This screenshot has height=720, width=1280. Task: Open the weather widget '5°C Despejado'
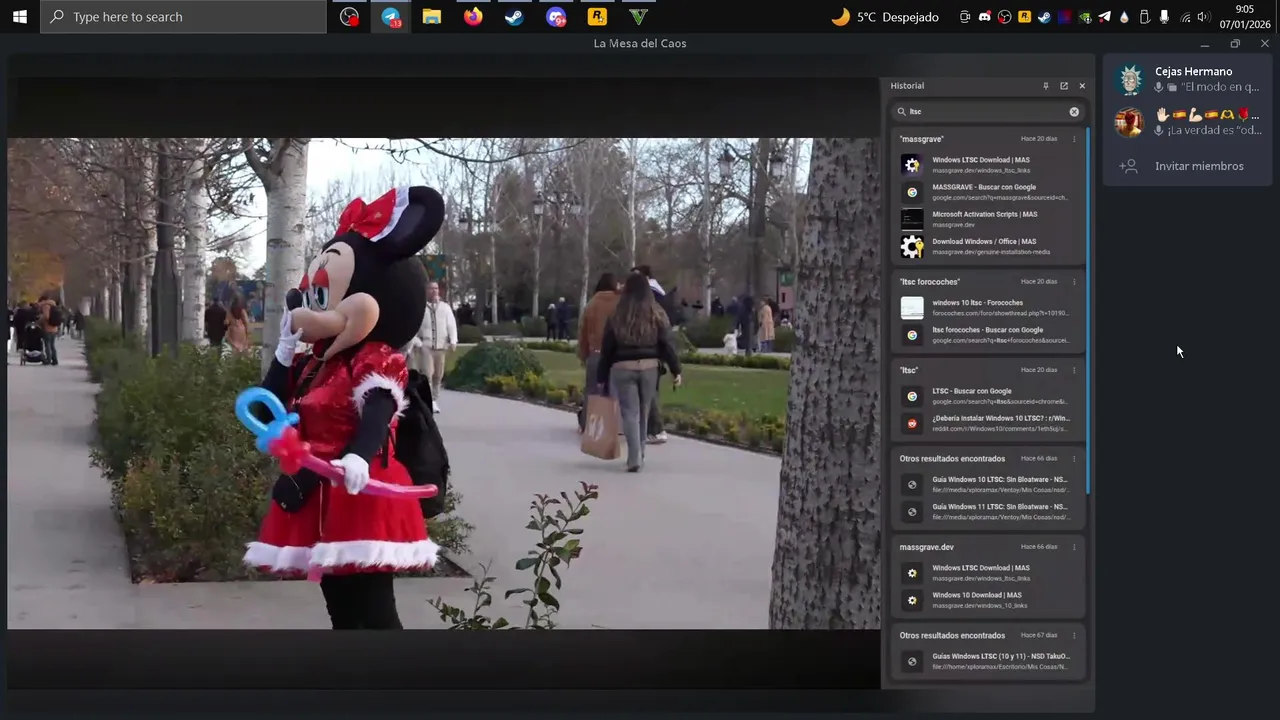pos(885,16)
